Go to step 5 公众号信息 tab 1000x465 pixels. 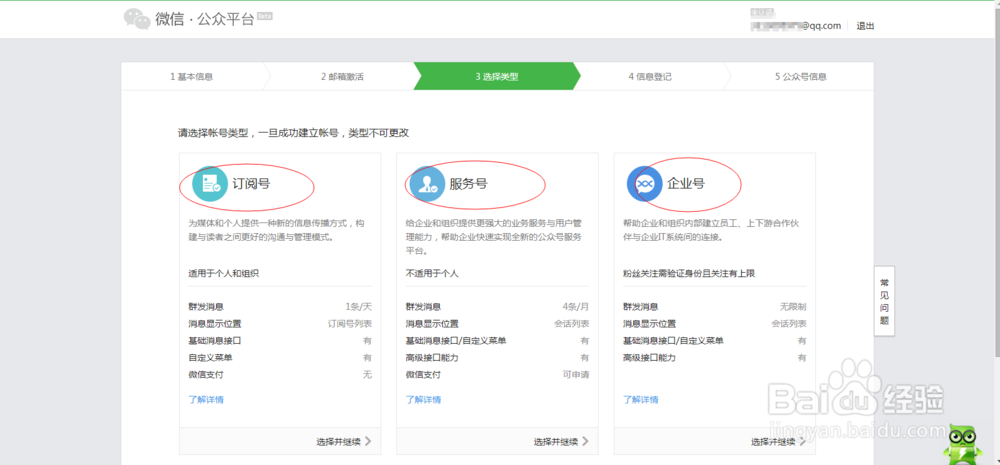(x=801, y=77)
